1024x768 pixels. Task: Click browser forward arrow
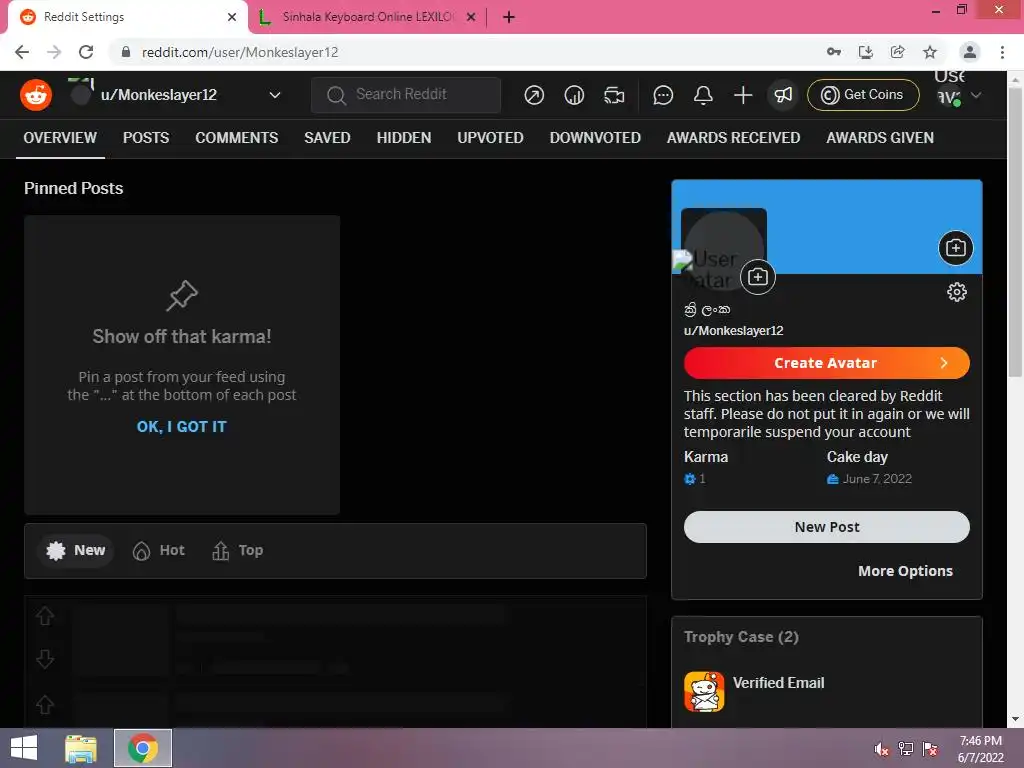click(x=54, y=52)
